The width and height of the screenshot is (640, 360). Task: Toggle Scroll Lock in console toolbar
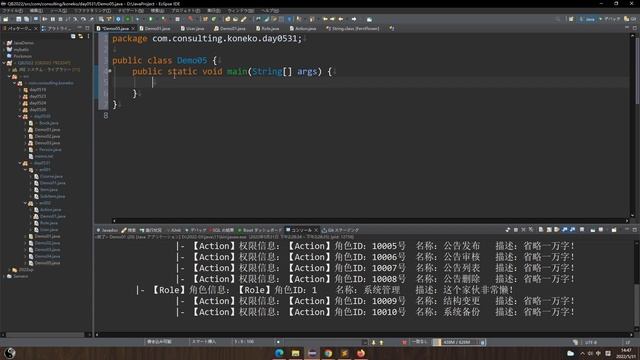point(549,230)
